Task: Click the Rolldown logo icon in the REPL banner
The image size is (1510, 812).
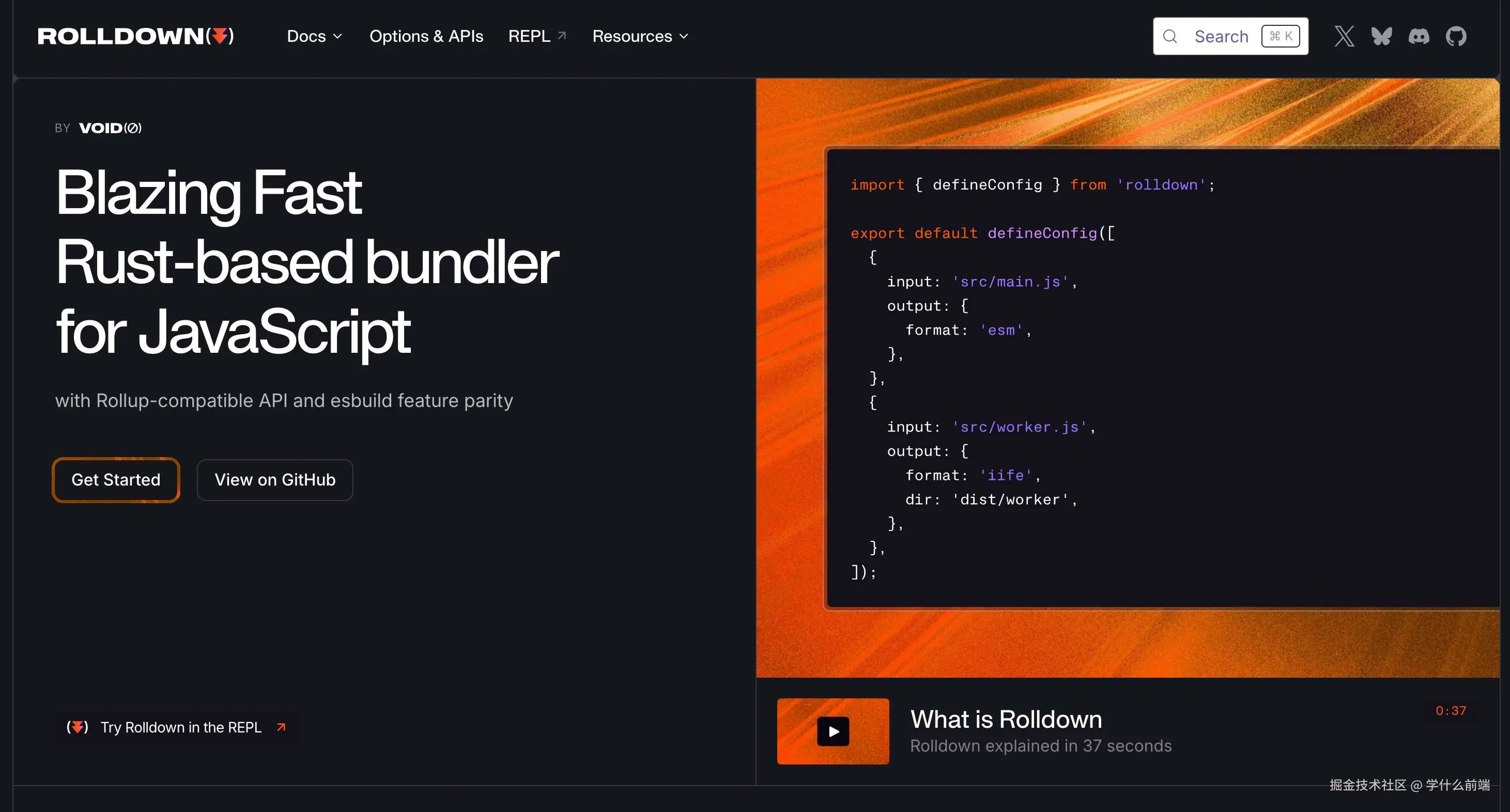Action: pyautogui.click(x=78, y=727)
